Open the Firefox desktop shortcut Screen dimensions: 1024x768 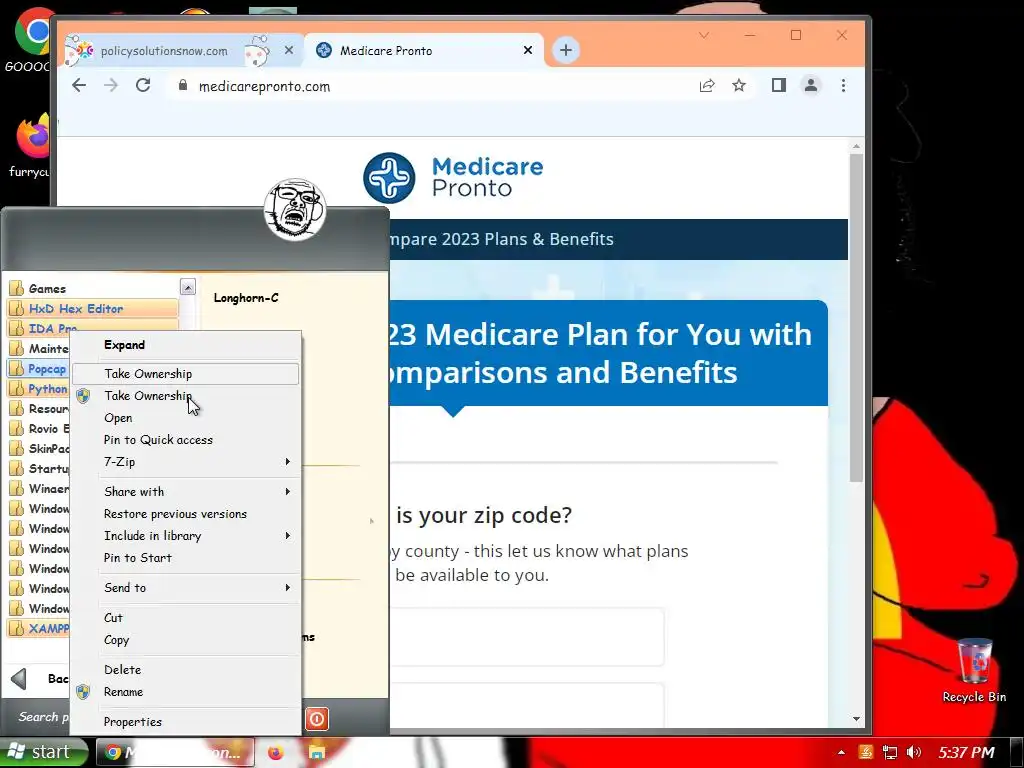pos(31,145)
